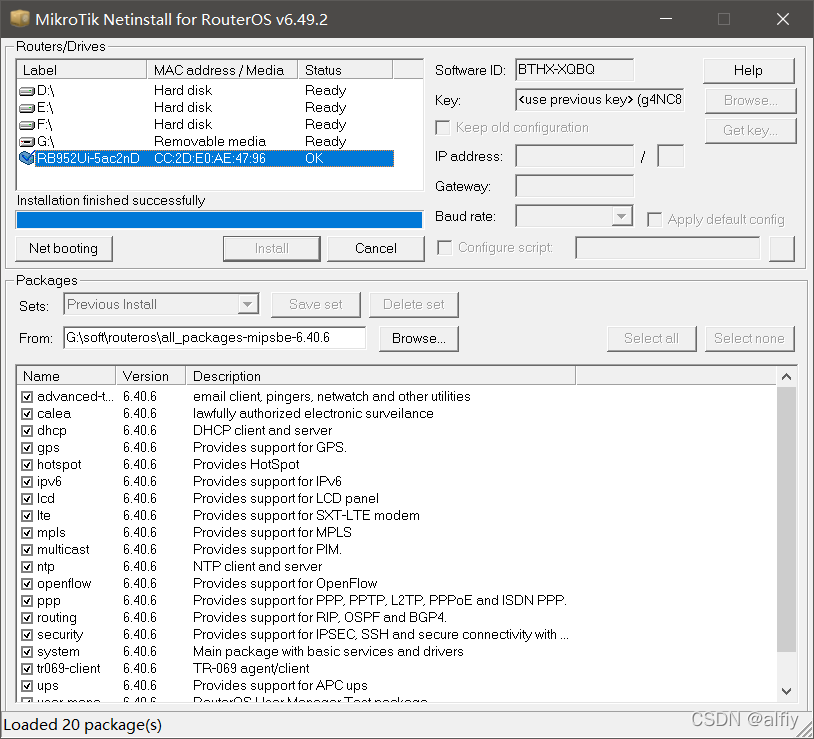Uncheck the hotspot package checkbox
814x739 pixels.
tap(27, 465)
